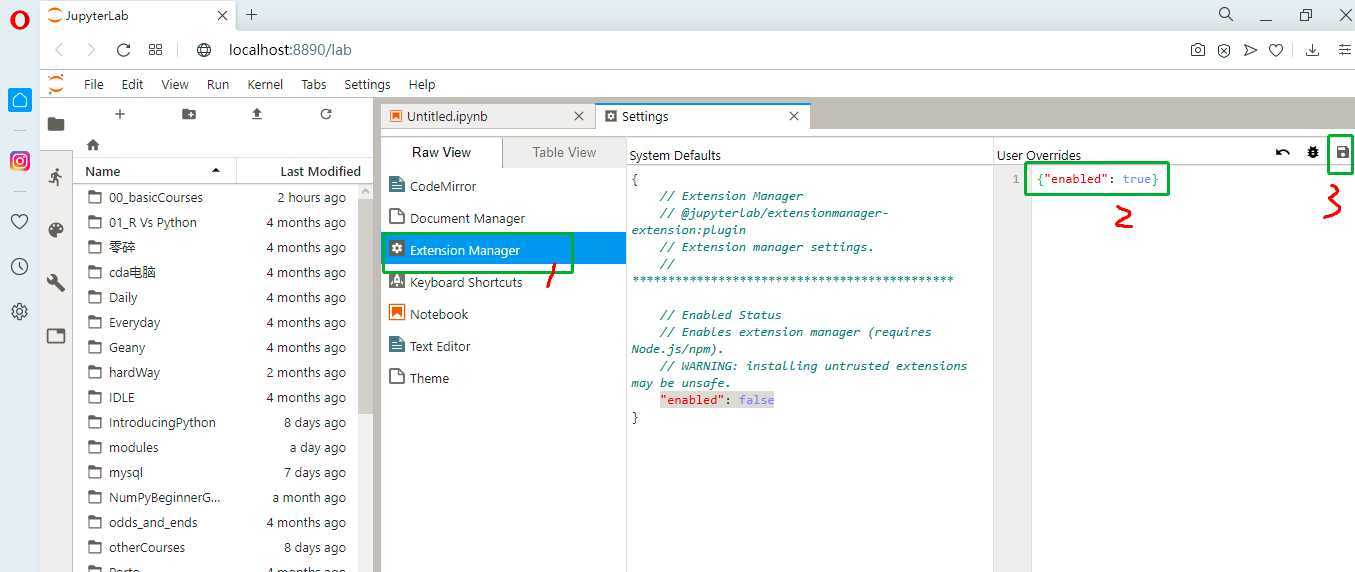
Task: Open the File menu
Action: pos(94,84)
